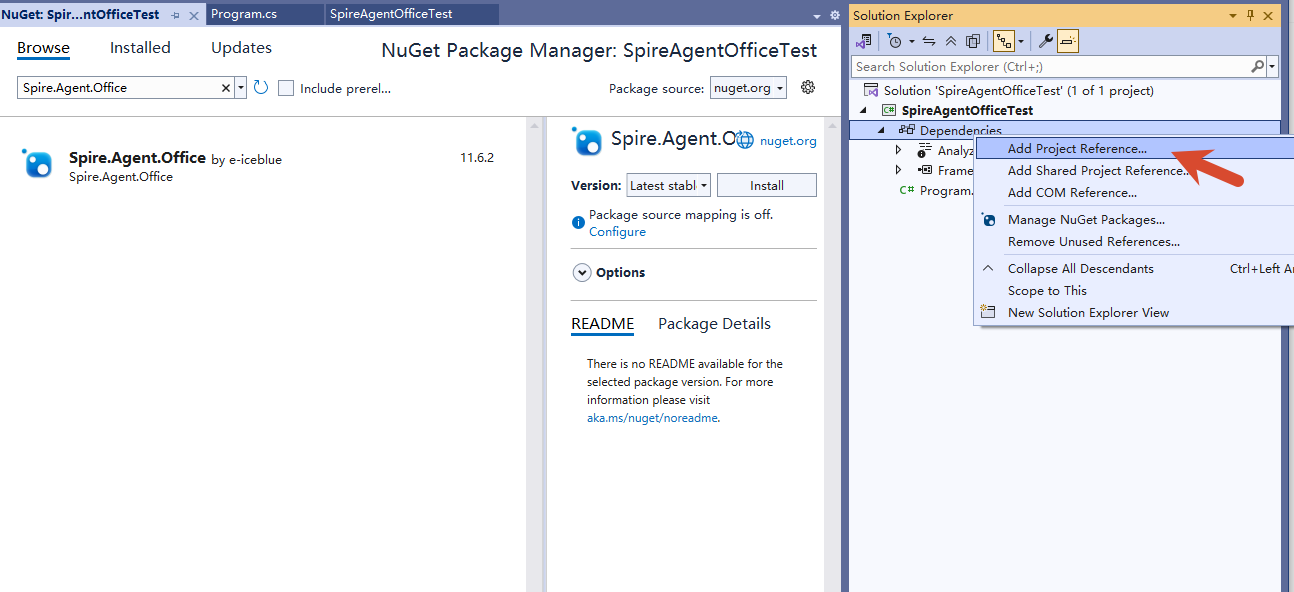This screenshot has width=1294, height=592.
Task: Open the pending changes filter dropdown arrow
Action: click(911, 41)
